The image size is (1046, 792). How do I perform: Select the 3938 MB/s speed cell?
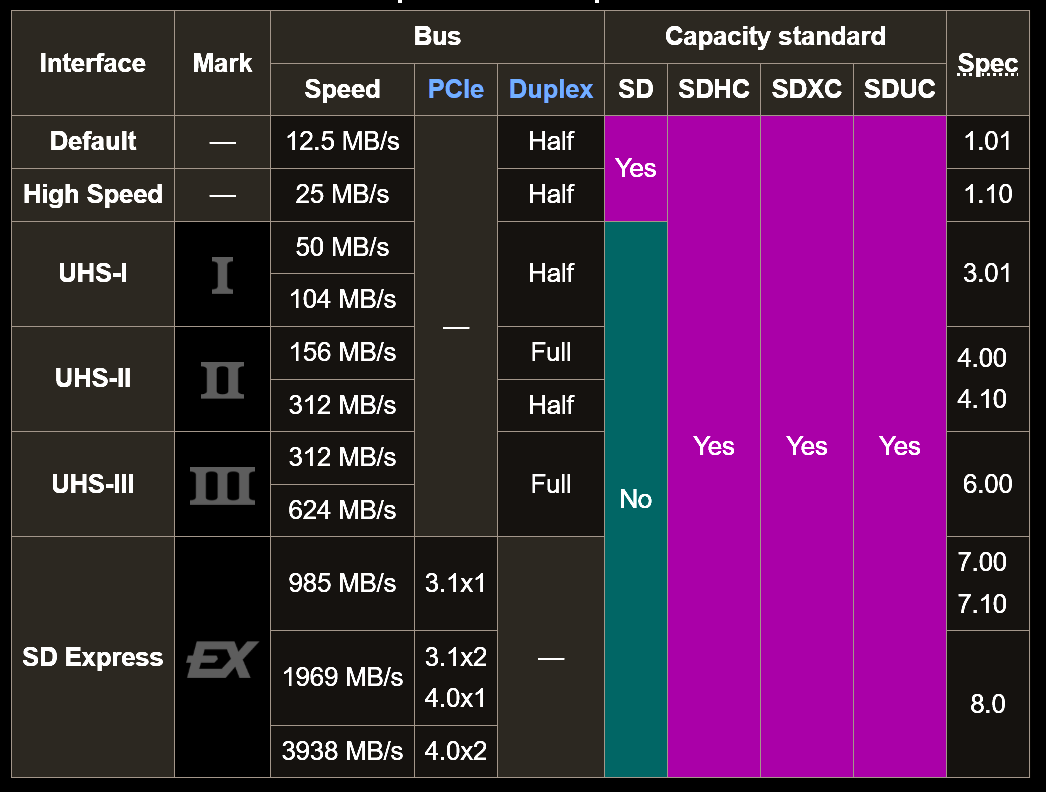coord(342,751)
